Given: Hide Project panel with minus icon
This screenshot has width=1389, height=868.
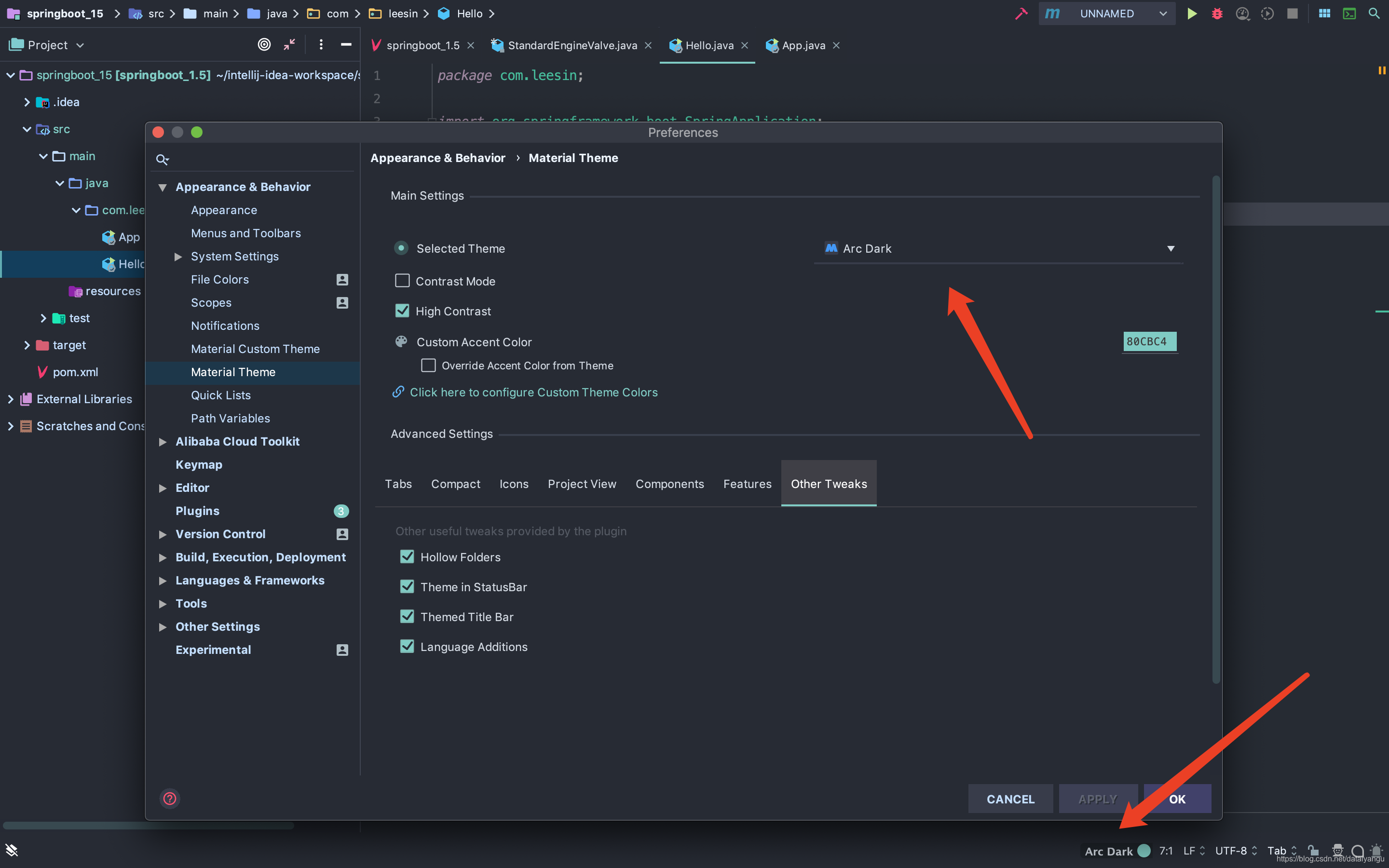Looking at the screenshot, I should tap(345, 44).
